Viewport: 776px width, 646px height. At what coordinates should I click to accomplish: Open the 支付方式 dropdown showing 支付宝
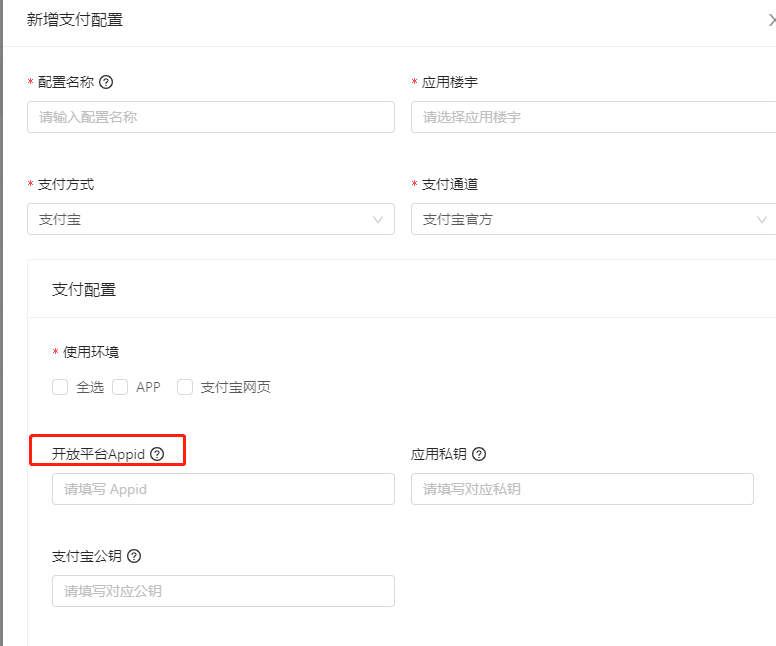click(x=200, y=219)
